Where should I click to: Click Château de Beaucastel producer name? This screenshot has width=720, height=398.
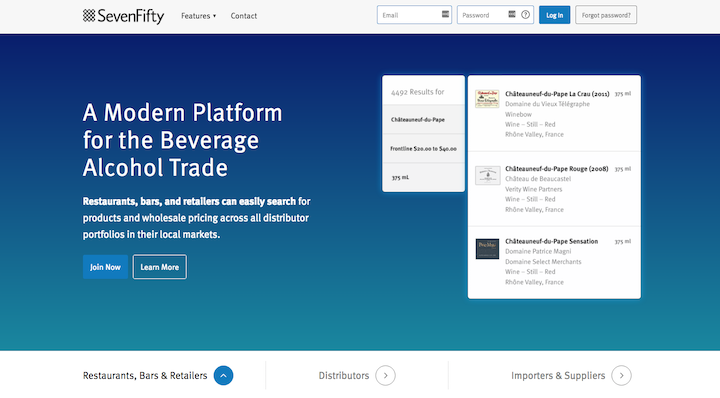[x=538, y=179]
